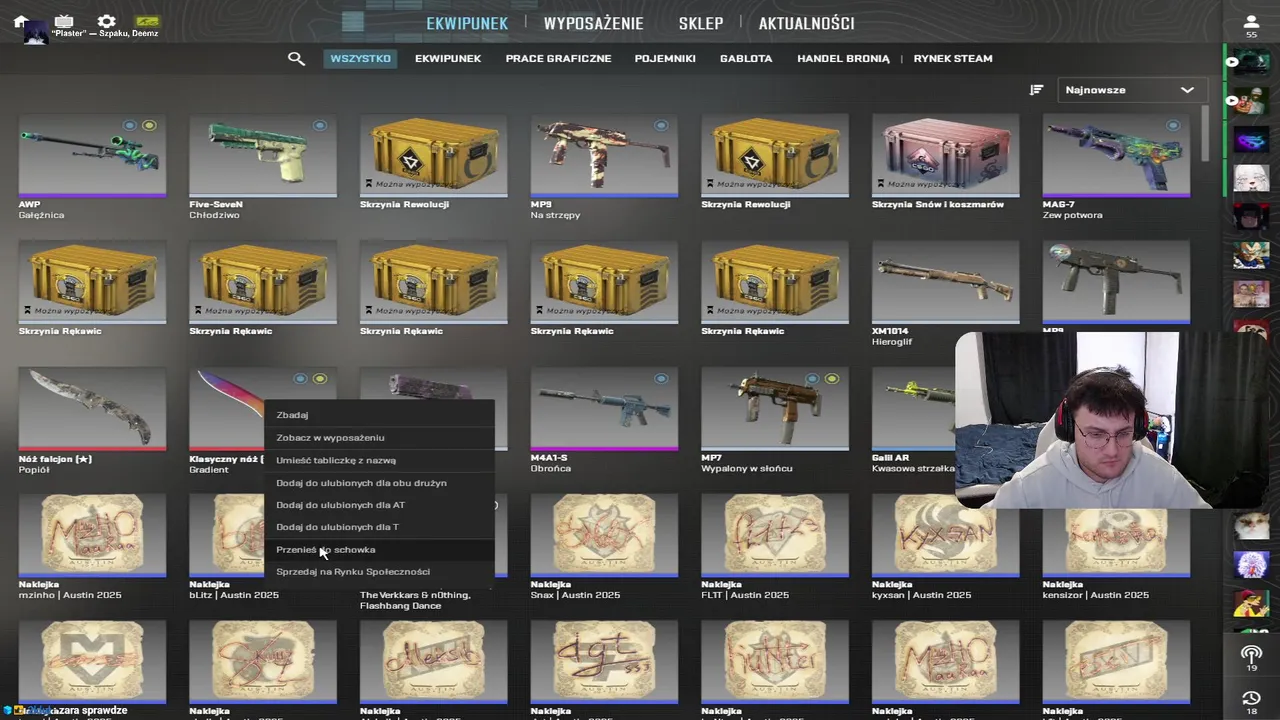The image size is (1280, 720).
Task: Select the M4A1-S Obrońca item
Action: tap(604, 421)
